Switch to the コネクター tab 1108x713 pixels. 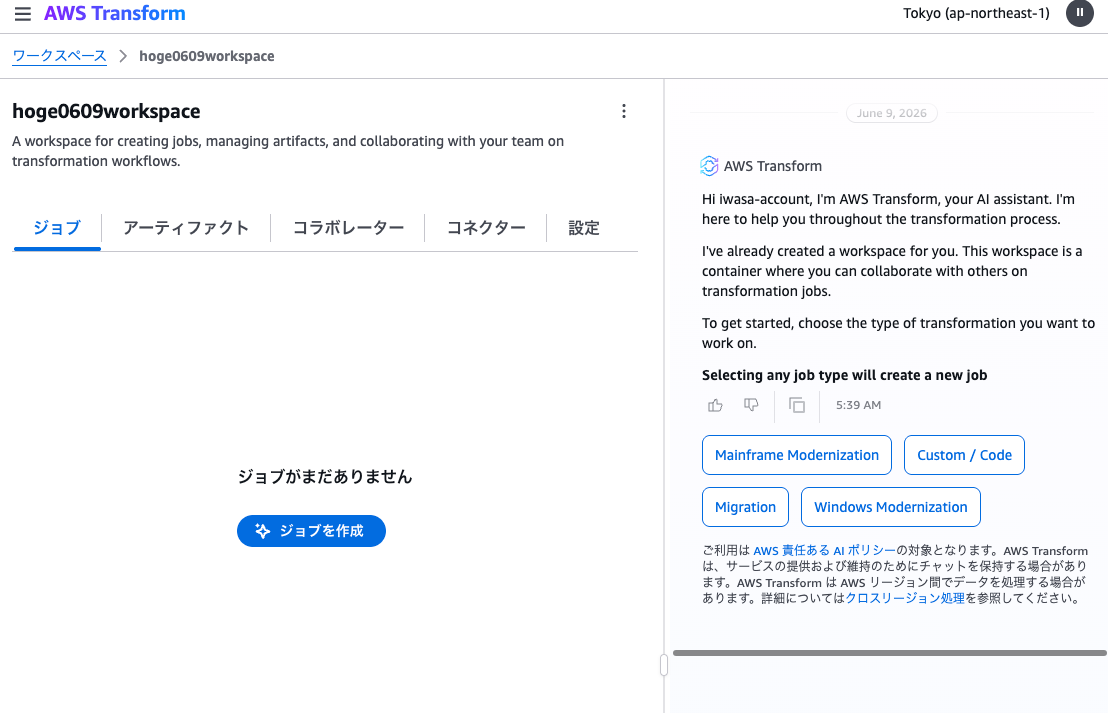tap(485, 228)
